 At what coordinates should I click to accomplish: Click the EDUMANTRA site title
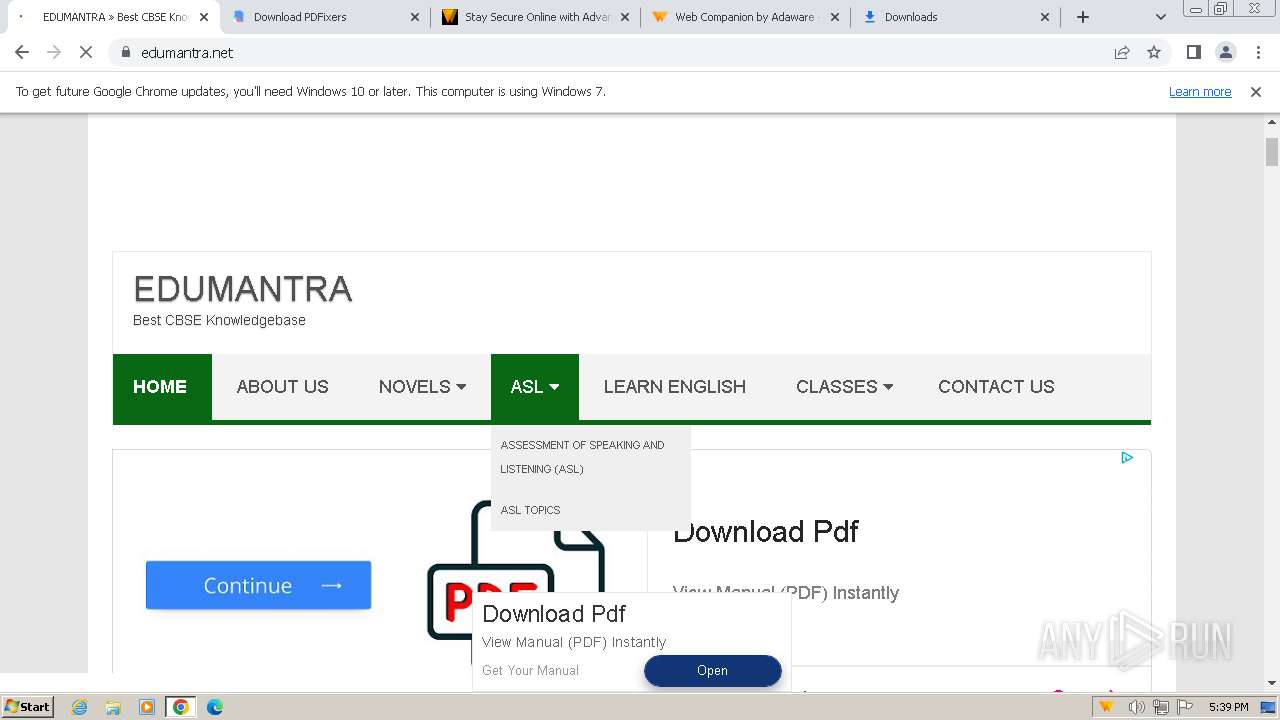pyautogui.click(x=243, y=289)
